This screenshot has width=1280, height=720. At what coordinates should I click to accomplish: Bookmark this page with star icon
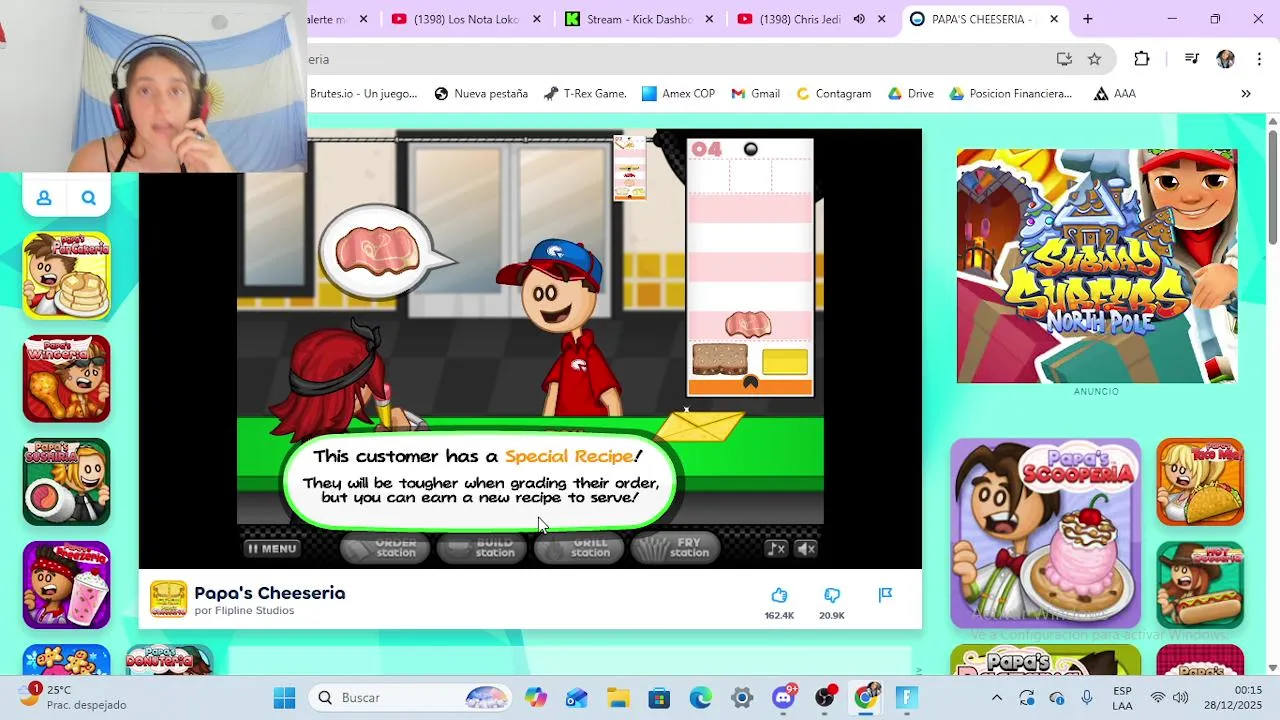(x=1094, y=59)
